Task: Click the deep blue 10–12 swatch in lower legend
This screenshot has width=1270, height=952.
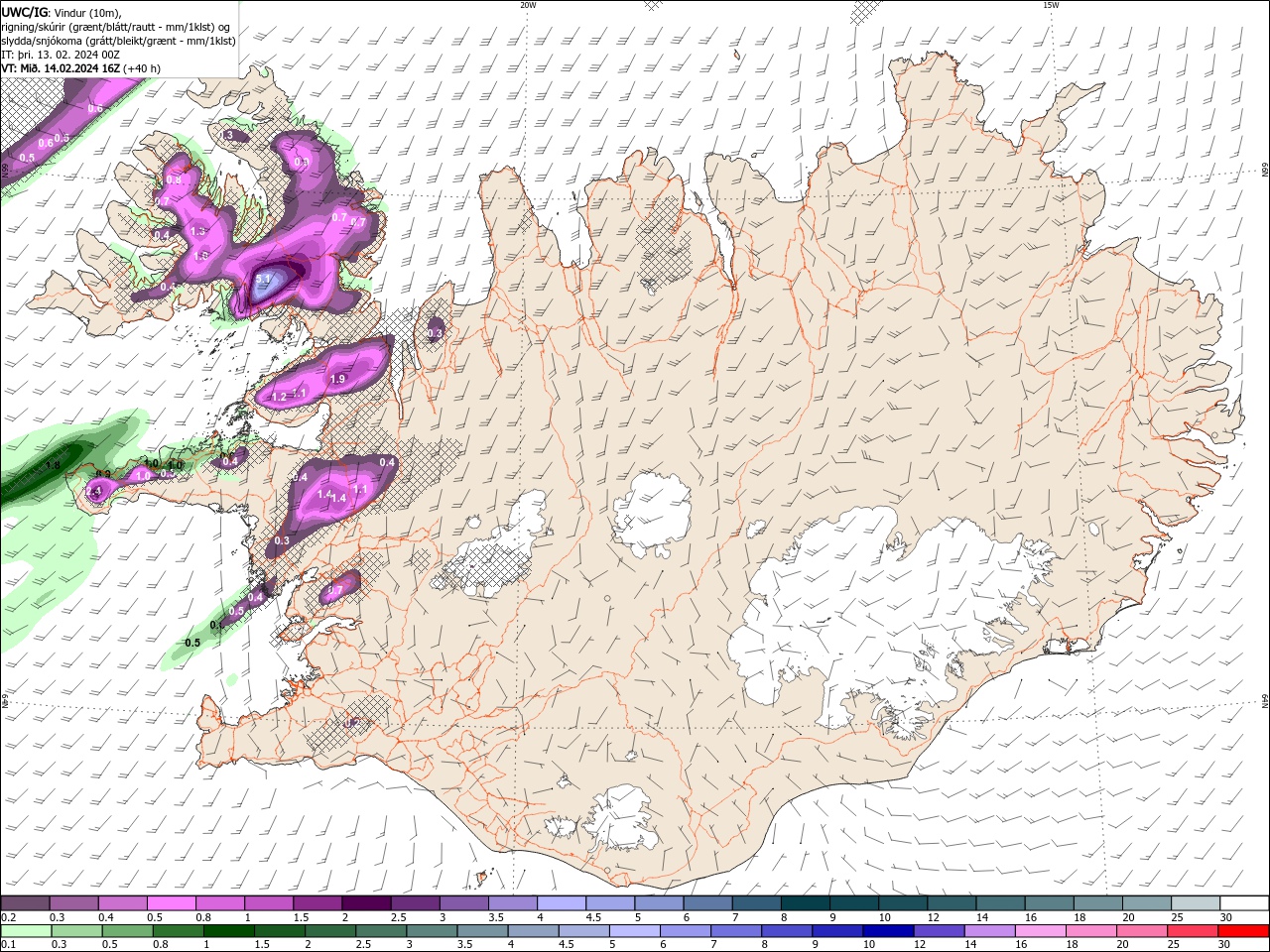Action: pyautogui.click(x=887, y=931)
